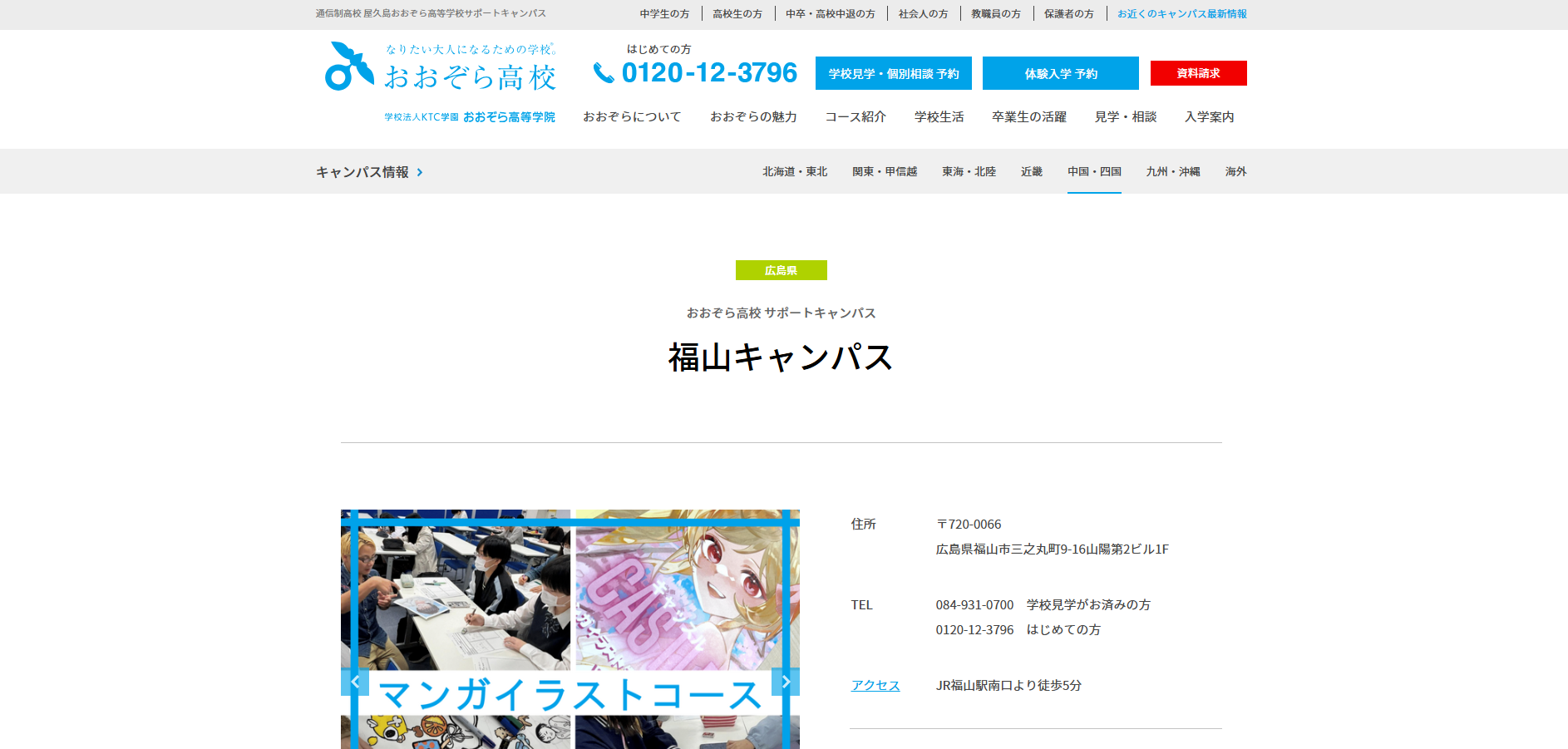Click the red 資料請求 button

[x=1199, y=73]
